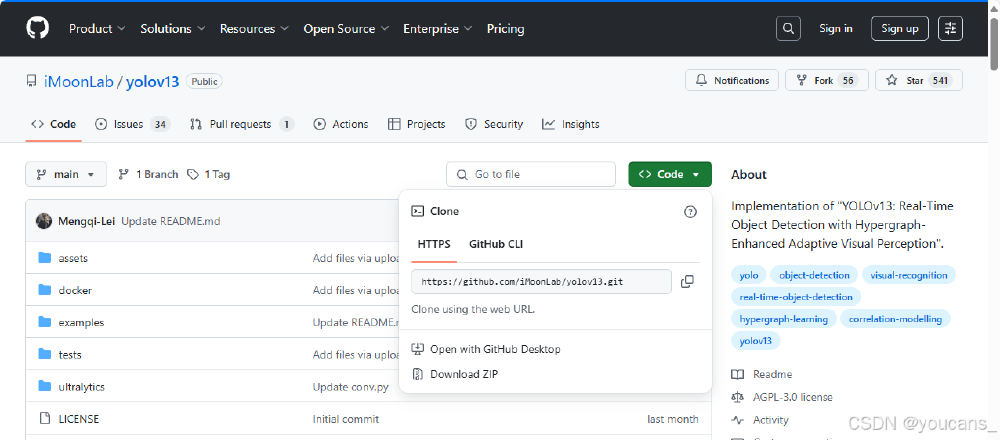Click the Go to file search field
Viewport: 1000px width, 440px height.
coord(531,174)
